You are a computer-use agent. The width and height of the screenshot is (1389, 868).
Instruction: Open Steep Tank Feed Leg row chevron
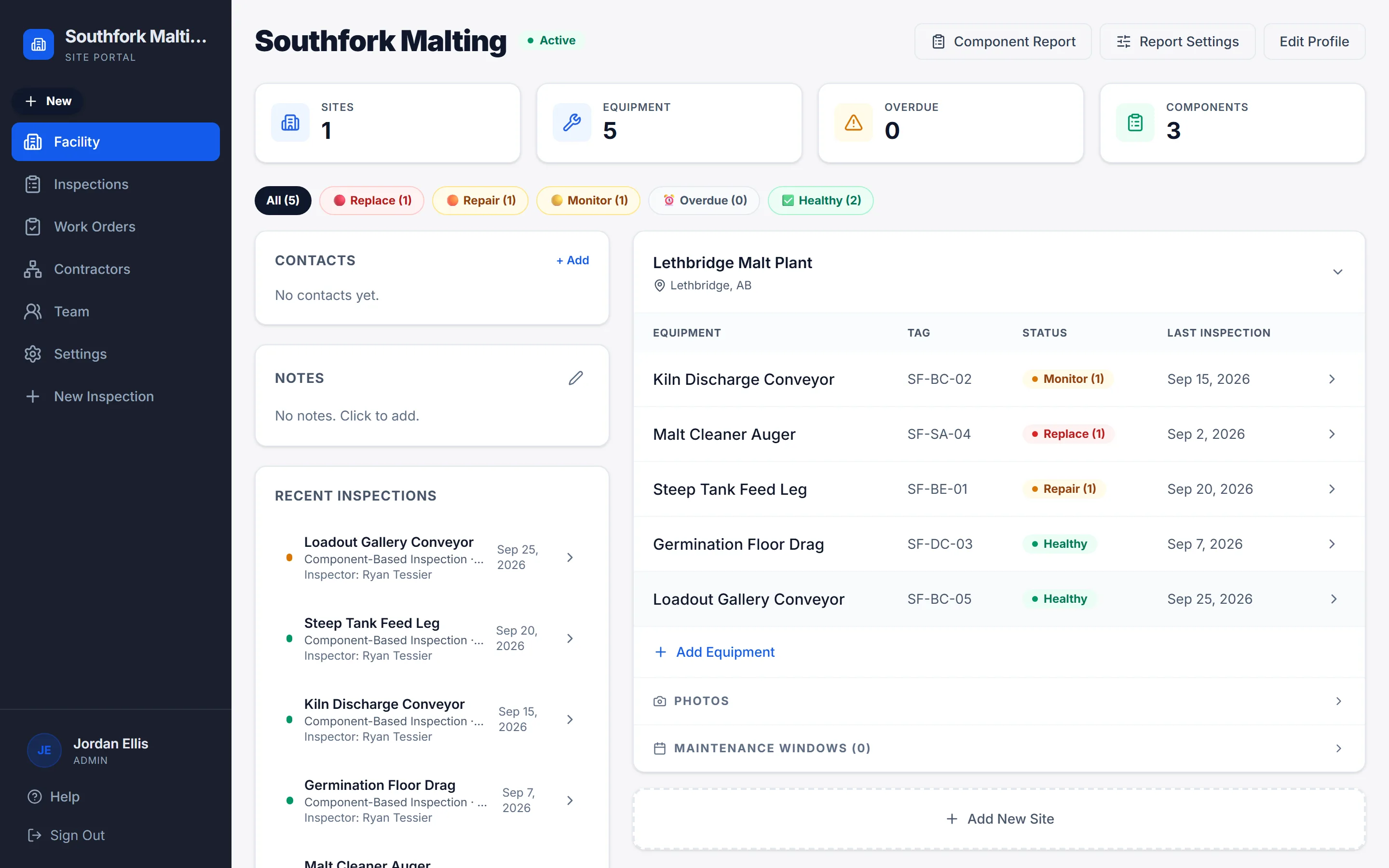(1332, 489)
